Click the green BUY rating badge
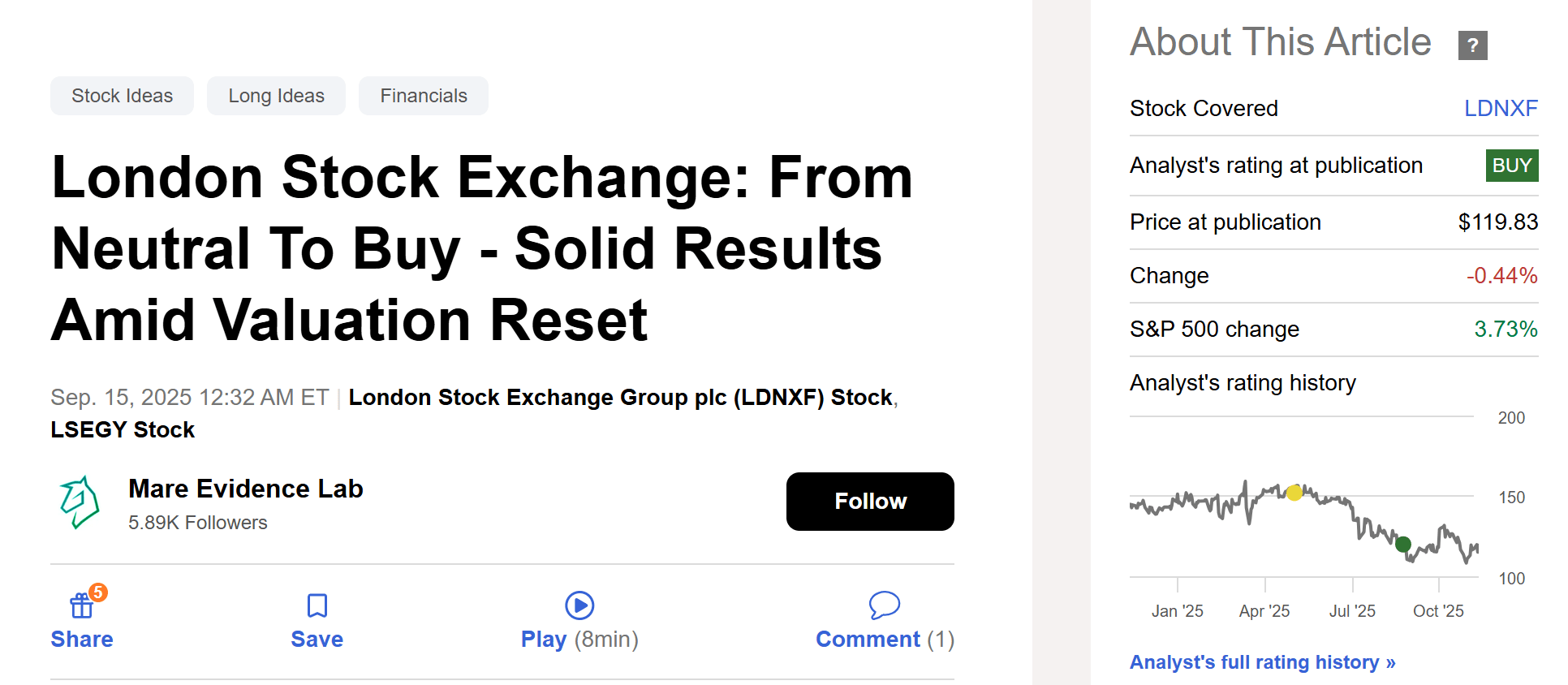The image size is (1568, 685). [1511, 166]
